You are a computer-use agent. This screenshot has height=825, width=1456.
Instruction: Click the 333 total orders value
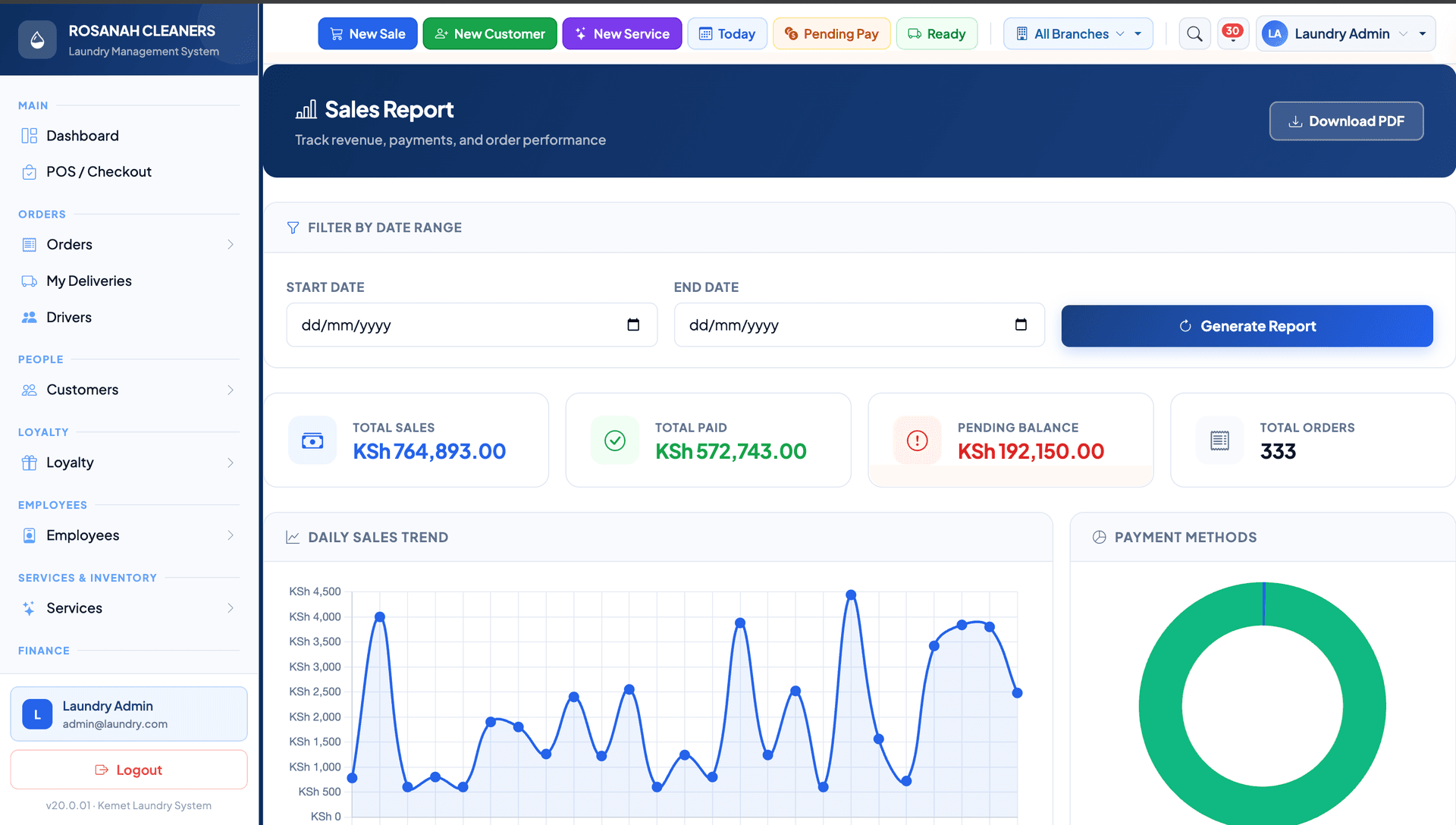click(x=1278, y=452)
